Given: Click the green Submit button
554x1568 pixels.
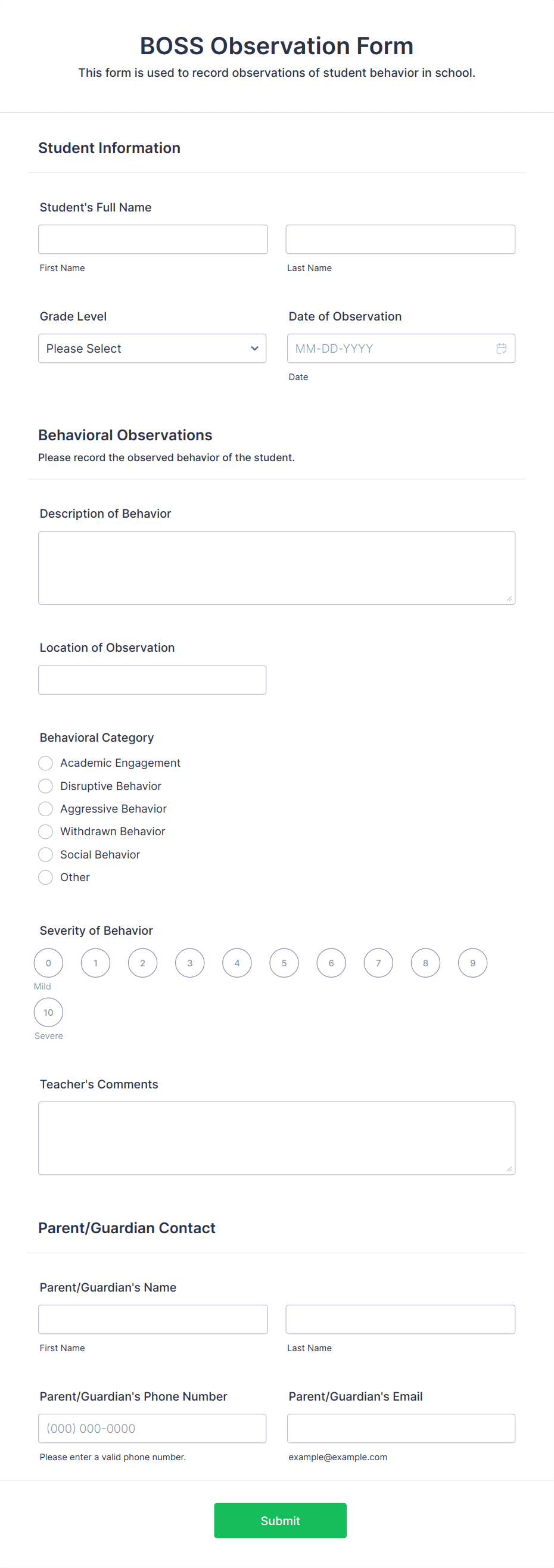Looking at the screenshot, I should tap(280, 1520).
